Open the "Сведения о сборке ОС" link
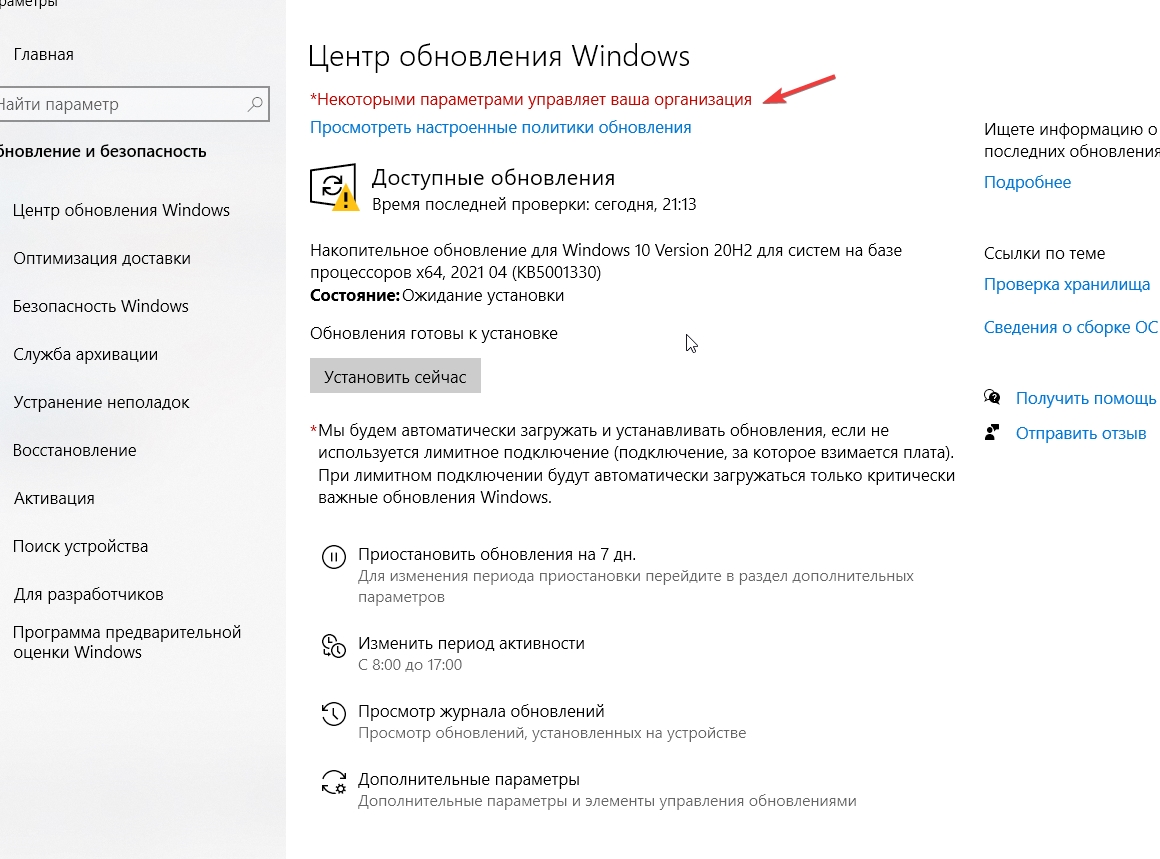This screenshot has width=1160, height=859. 1070,327
